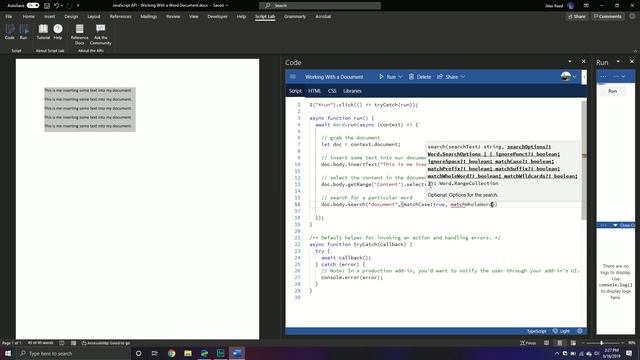Toggle the Light theme in the editor footer
640x360 pixels.
tap(561, 331)
